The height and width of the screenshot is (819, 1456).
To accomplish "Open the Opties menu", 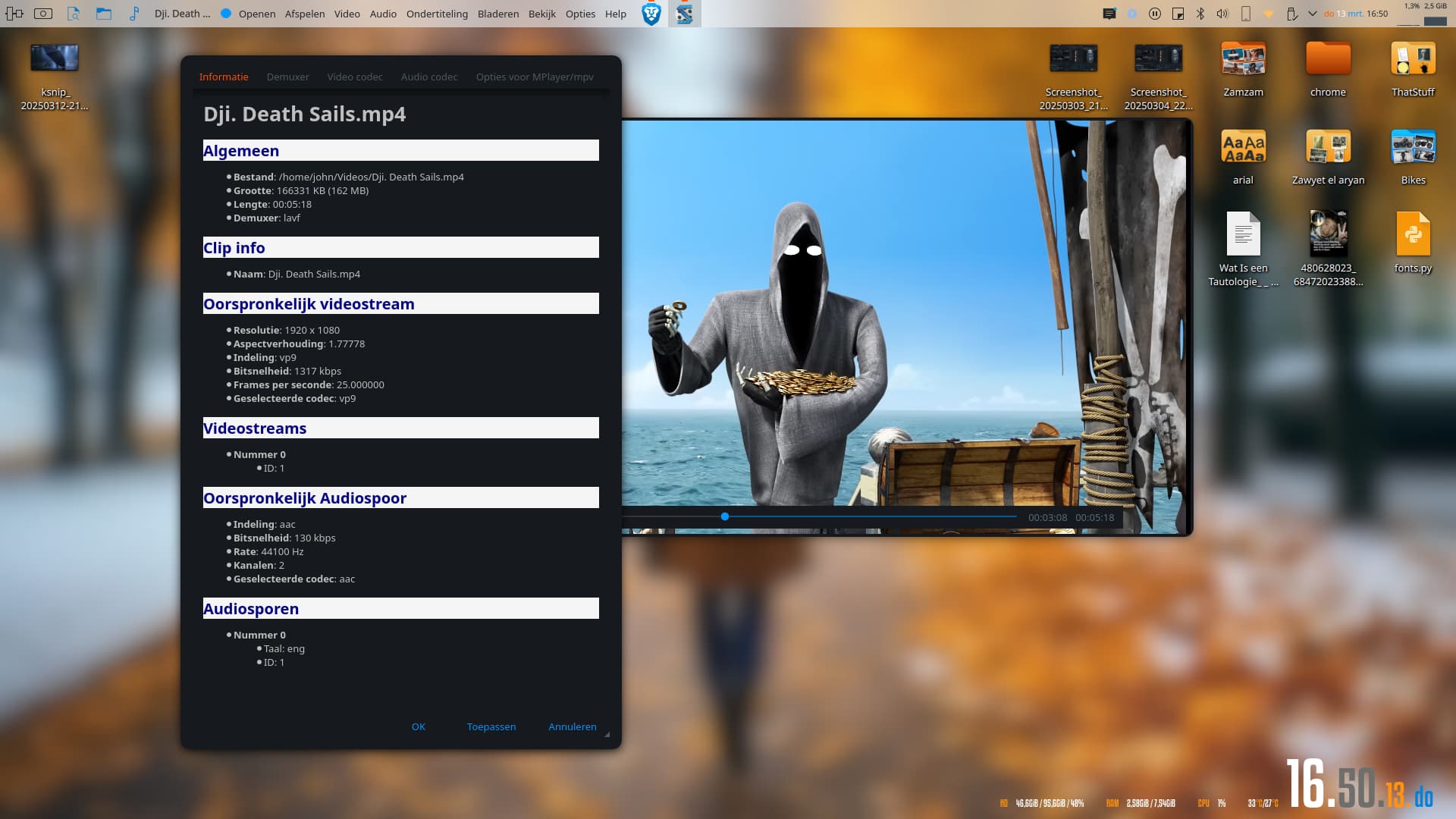I will [x=580, y=14].
